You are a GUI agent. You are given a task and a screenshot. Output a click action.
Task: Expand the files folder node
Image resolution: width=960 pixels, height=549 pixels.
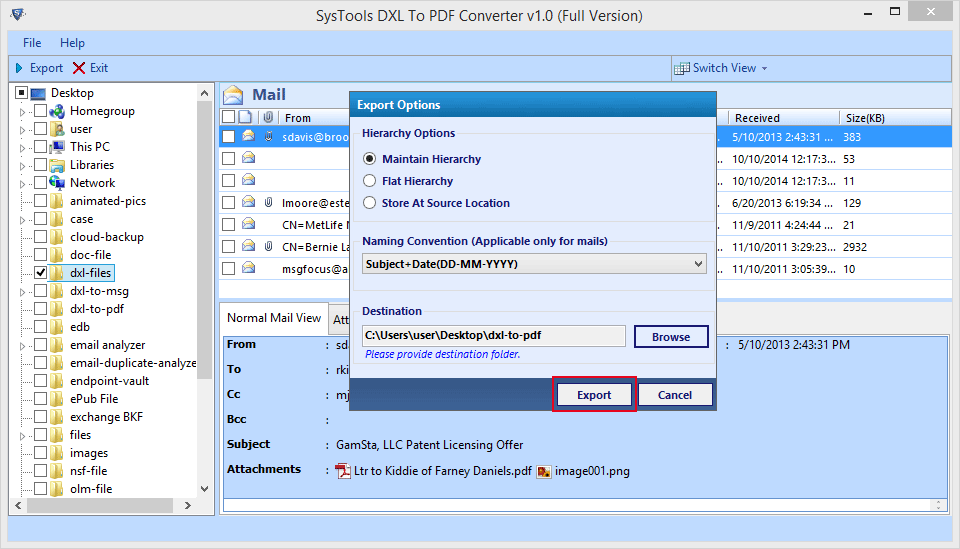tap(23, 436)
